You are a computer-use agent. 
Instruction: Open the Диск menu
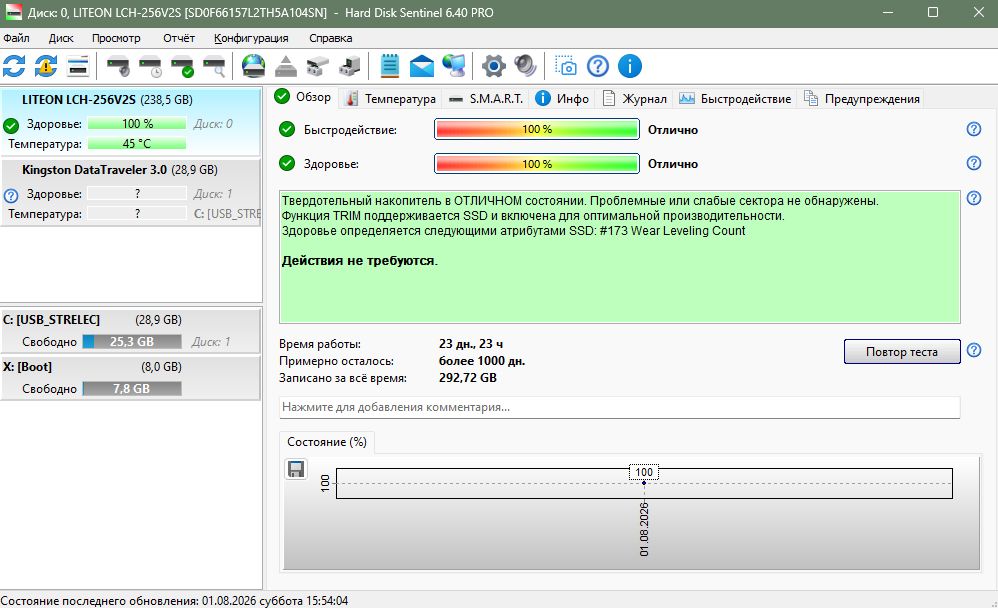61,38
